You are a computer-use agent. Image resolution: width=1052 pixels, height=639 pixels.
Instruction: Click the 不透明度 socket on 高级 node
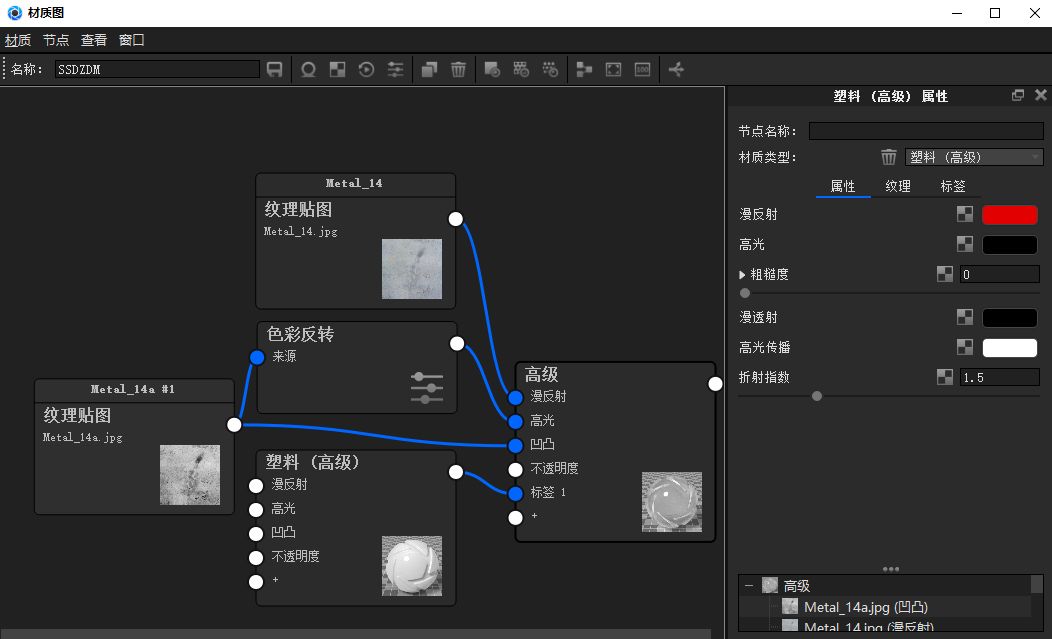coord(515,469)
